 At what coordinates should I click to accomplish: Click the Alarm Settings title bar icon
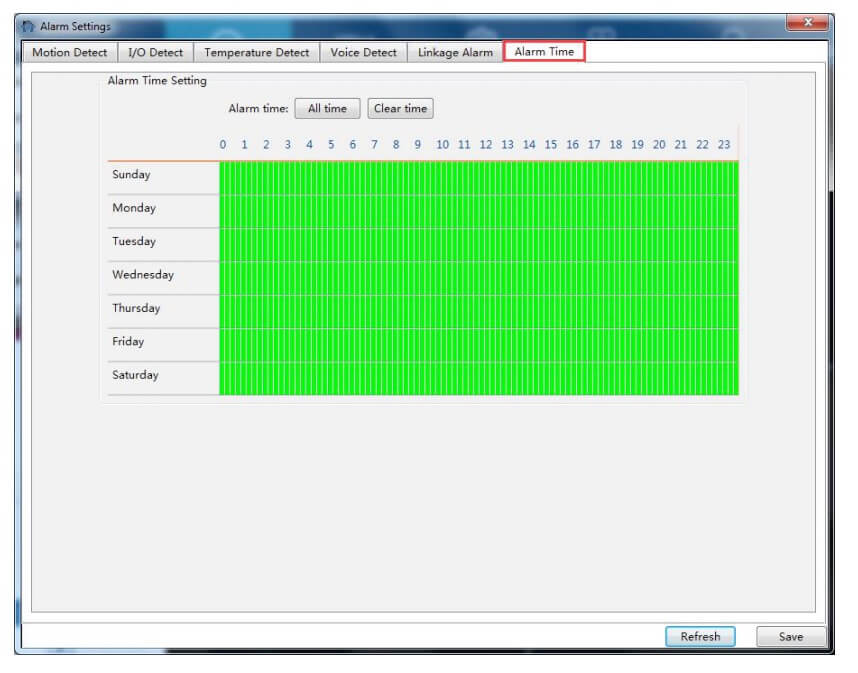tap(28, 26)
